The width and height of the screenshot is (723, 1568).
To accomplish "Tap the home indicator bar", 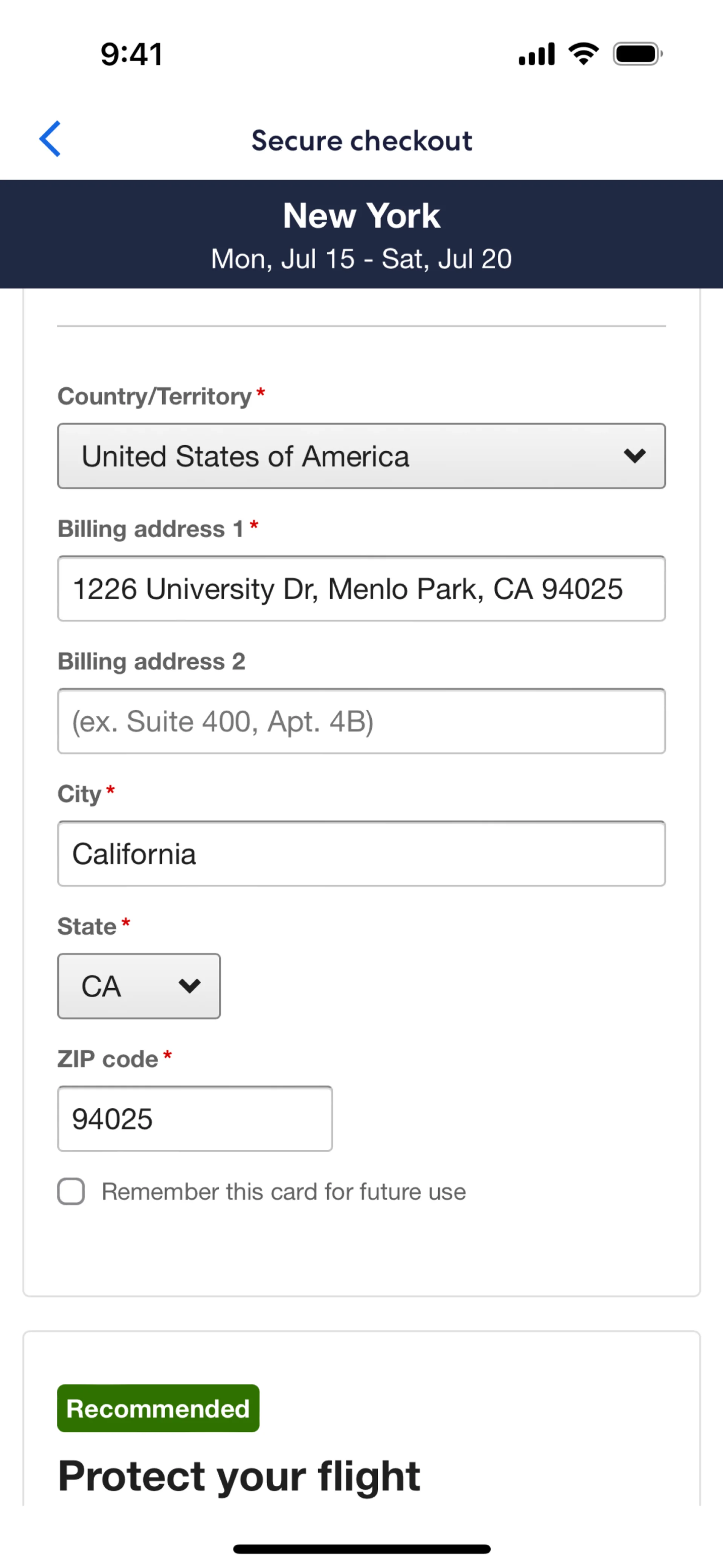I will pyautogui.click(x=361, y=1548).
